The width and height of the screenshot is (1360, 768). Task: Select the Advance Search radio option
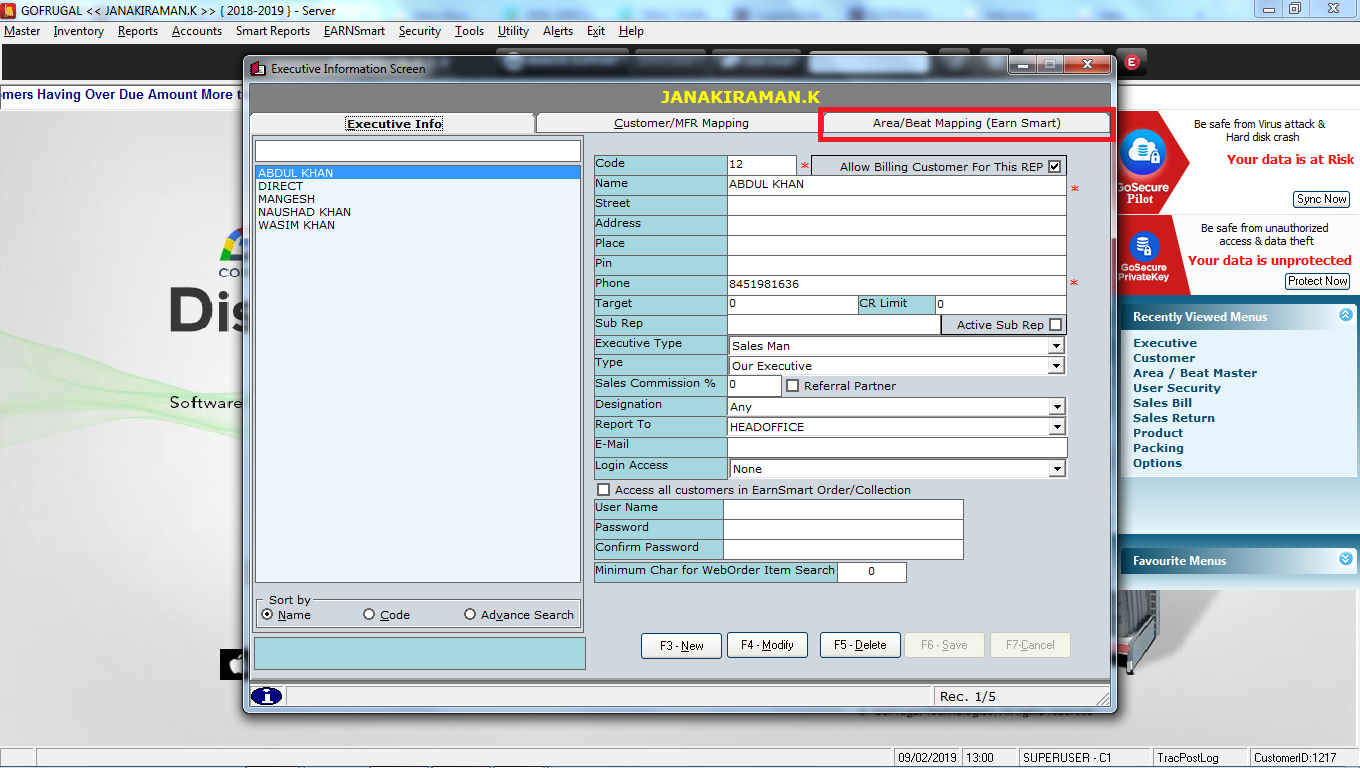tap(470, 615)
